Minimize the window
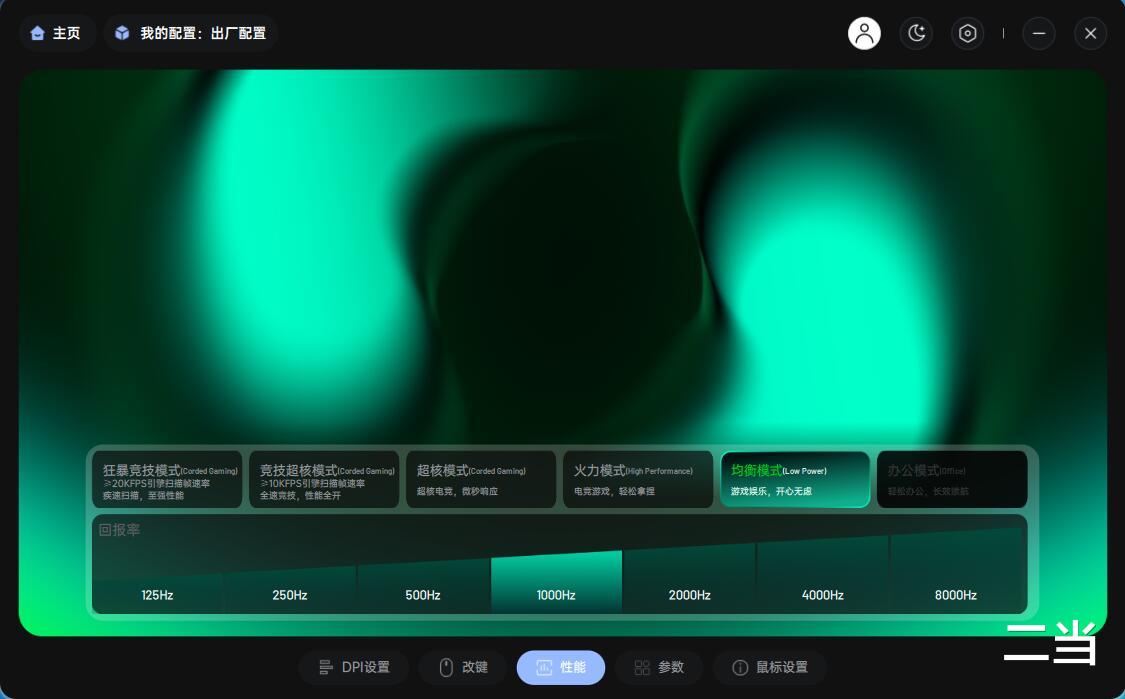 1038,33
